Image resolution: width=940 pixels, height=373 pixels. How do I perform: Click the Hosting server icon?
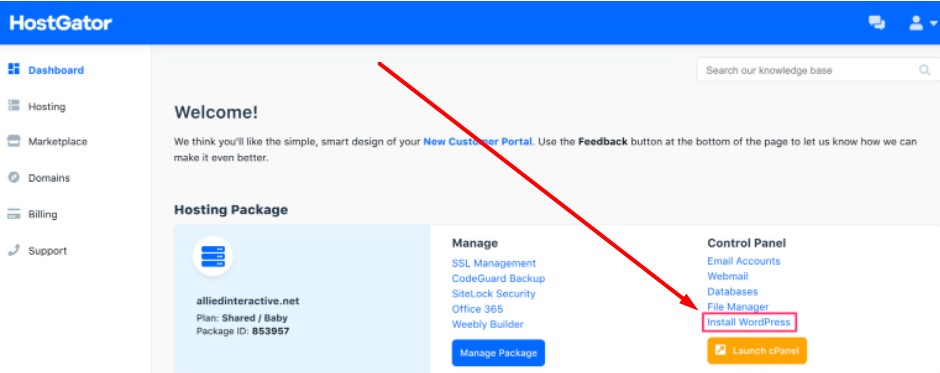coord(14,106)
